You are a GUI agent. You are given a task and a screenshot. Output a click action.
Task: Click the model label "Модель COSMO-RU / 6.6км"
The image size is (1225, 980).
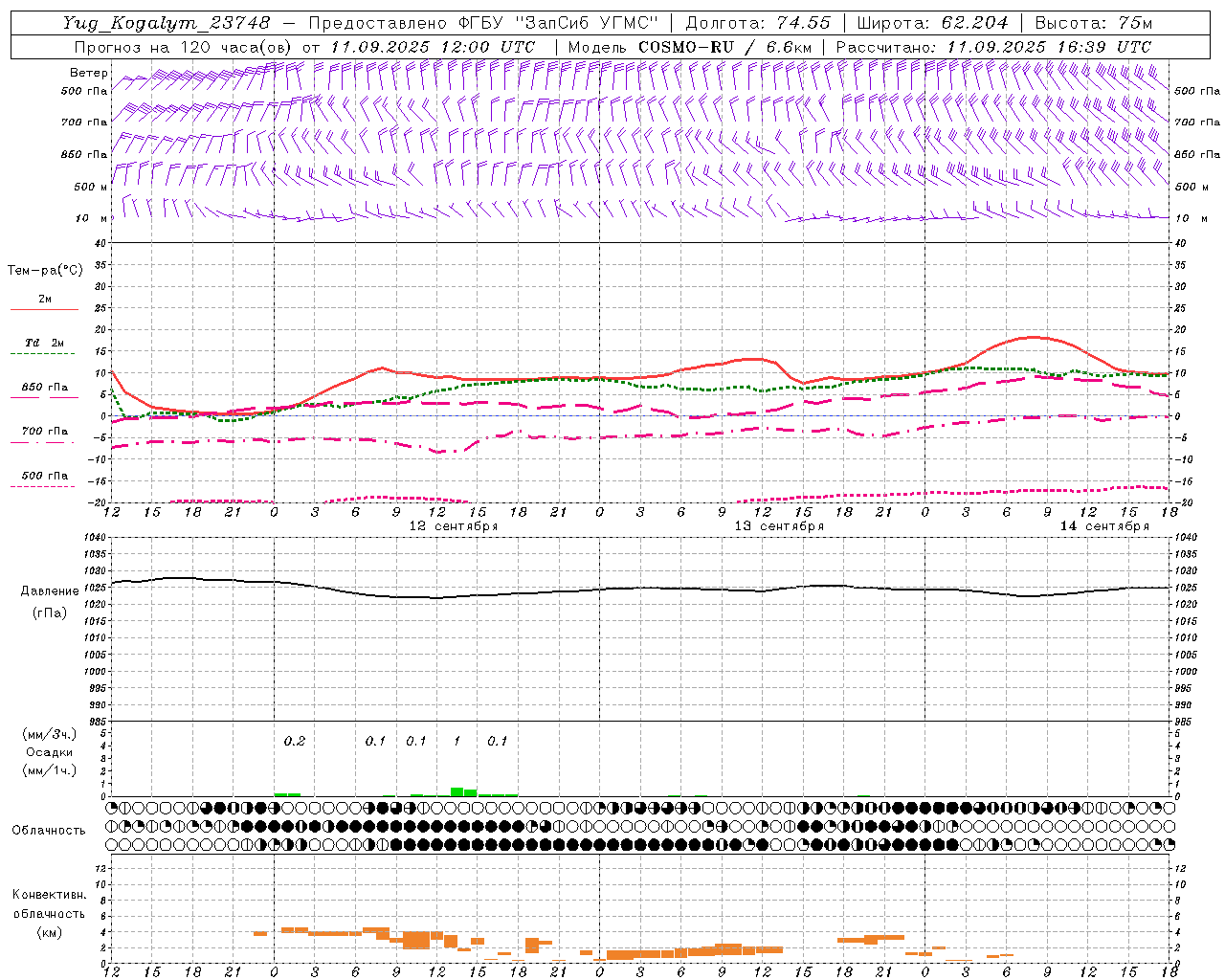tap(690, 47)
